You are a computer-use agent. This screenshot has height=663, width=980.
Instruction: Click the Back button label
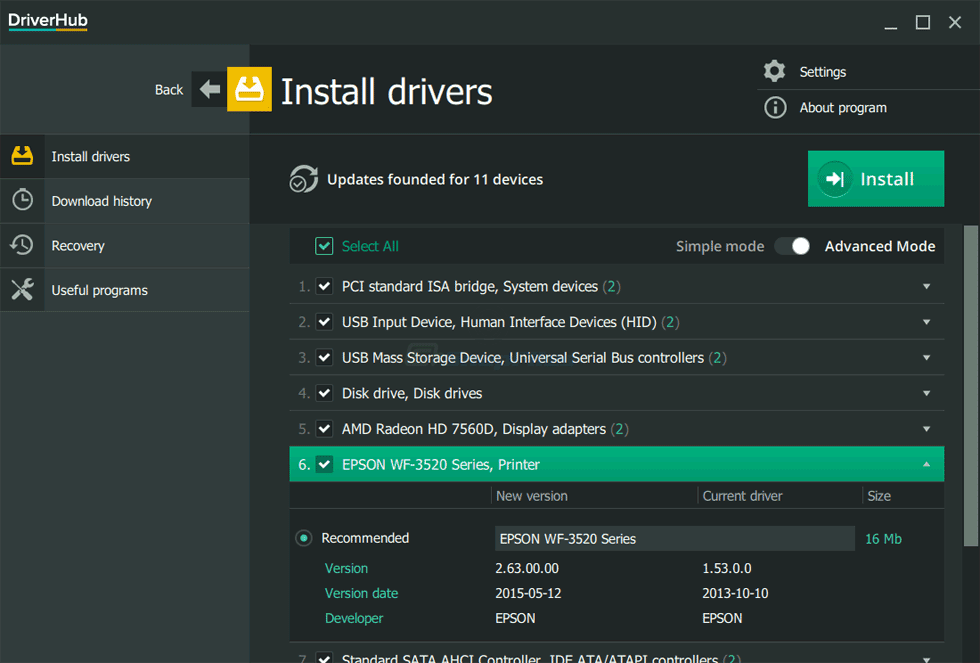169,90
